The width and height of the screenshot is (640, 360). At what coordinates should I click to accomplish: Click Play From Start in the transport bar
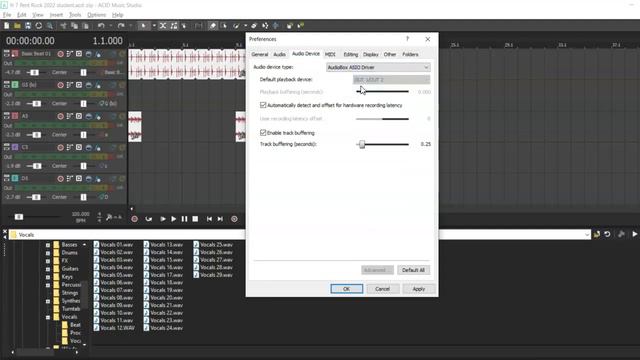tap(162, 219)
